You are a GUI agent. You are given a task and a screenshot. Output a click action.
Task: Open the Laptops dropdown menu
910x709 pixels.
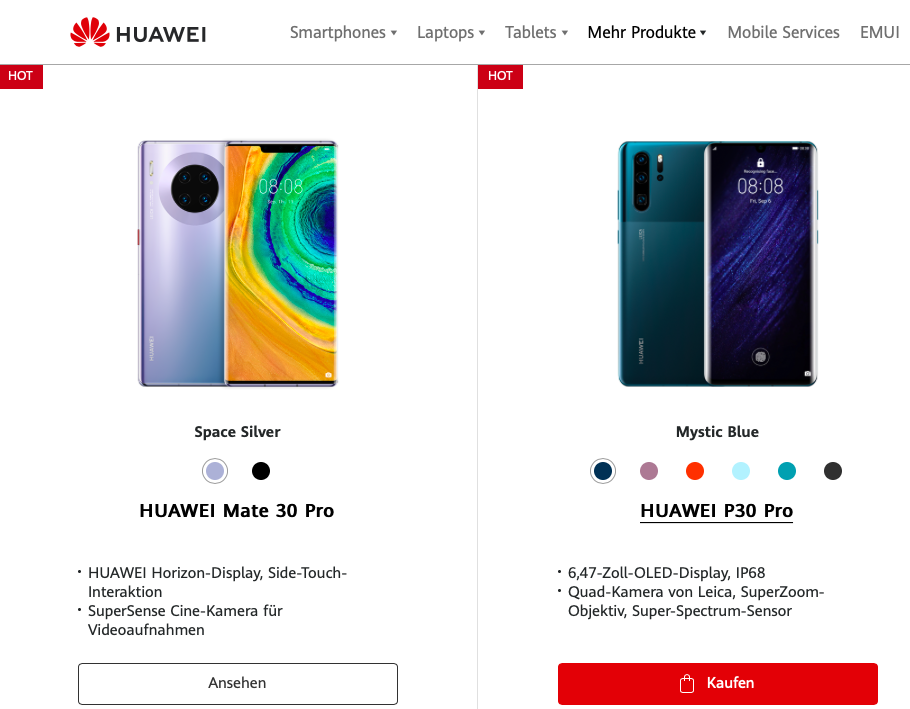pyautogui.click(x=451, y=32)
